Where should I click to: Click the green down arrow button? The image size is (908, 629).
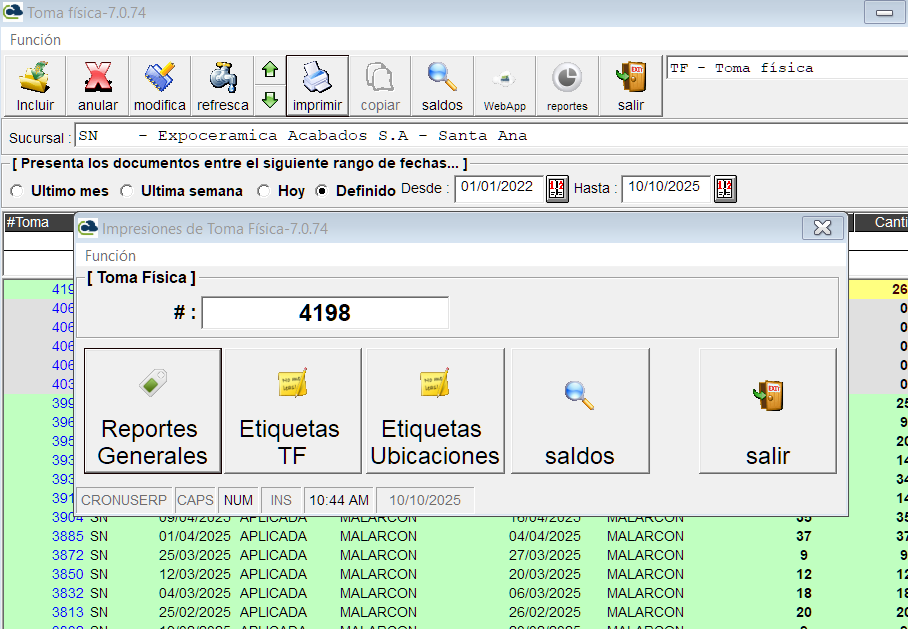coord(269,100)
